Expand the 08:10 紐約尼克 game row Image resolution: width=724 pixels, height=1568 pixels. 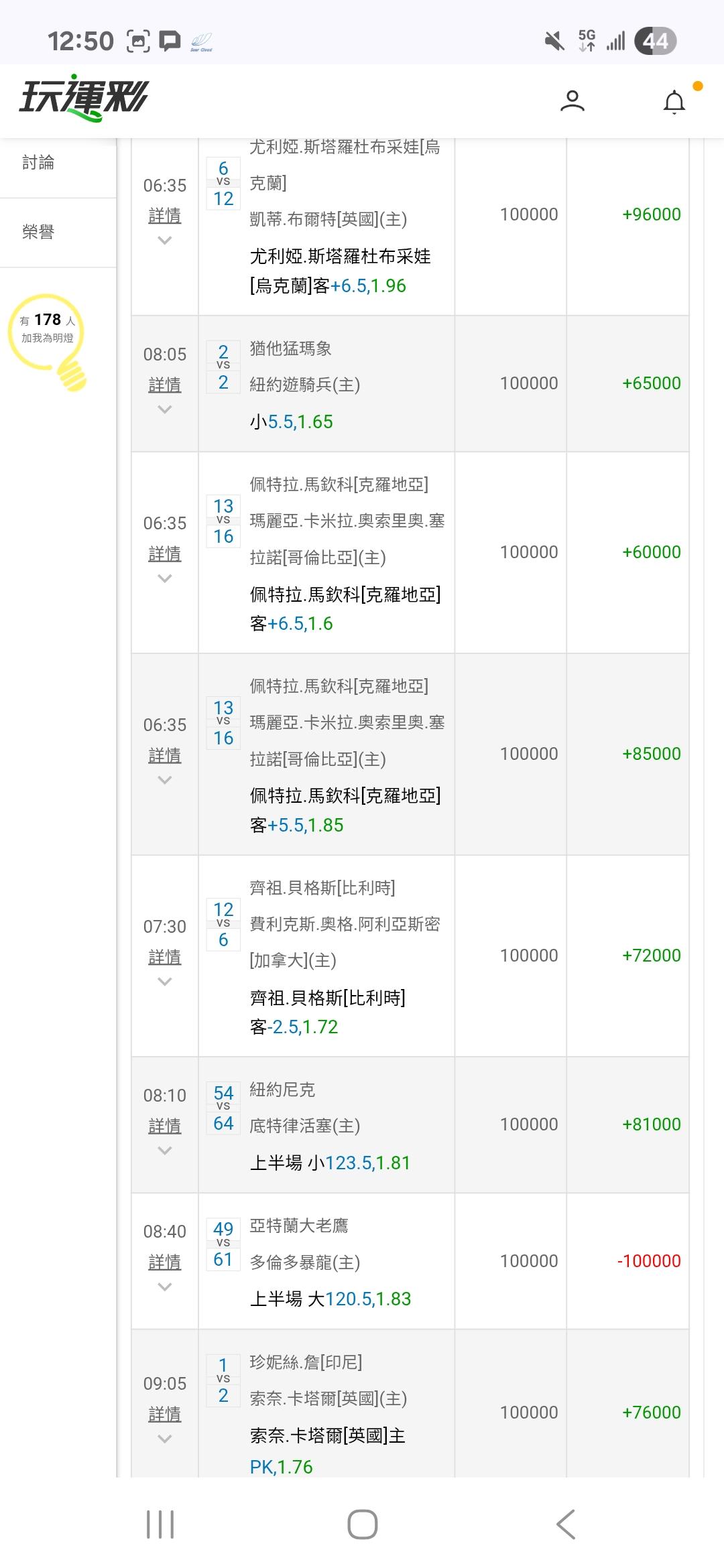coord(164,1151)
